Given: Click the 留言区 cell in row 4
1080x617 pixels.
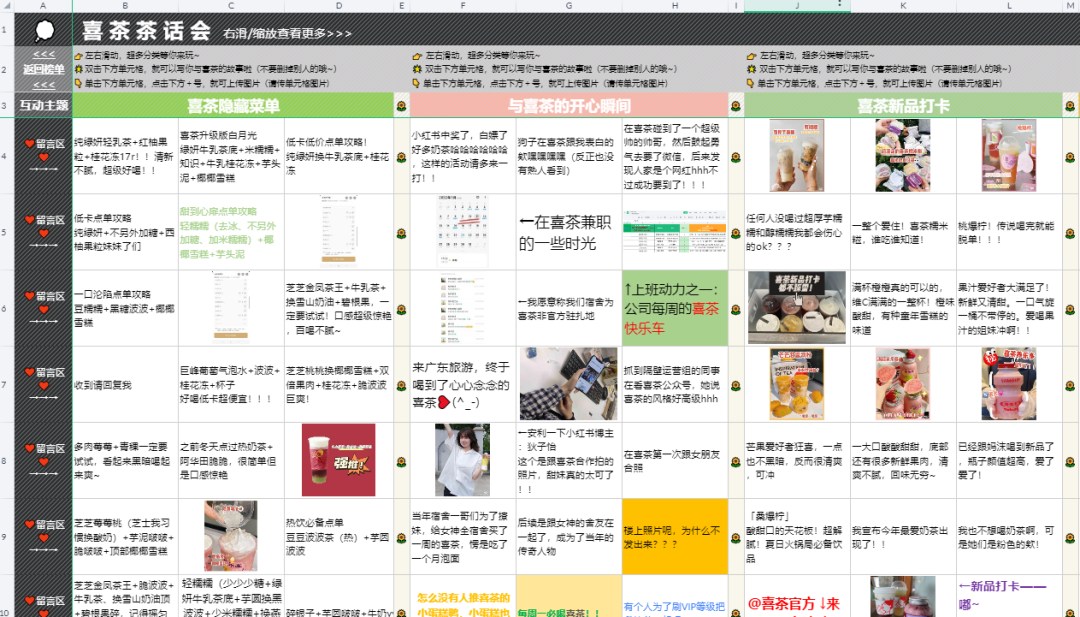Looking at the screenshot, I should pos(43,156).
